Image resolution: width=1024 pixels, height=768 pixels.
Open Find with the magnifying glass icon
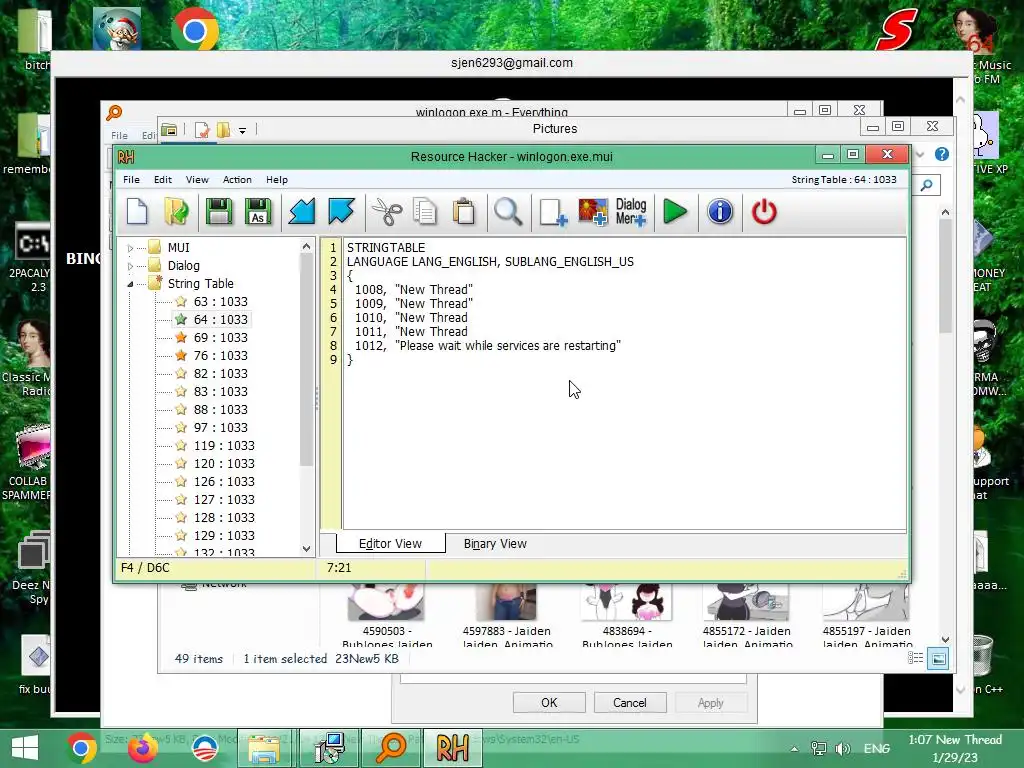[508, 212]
